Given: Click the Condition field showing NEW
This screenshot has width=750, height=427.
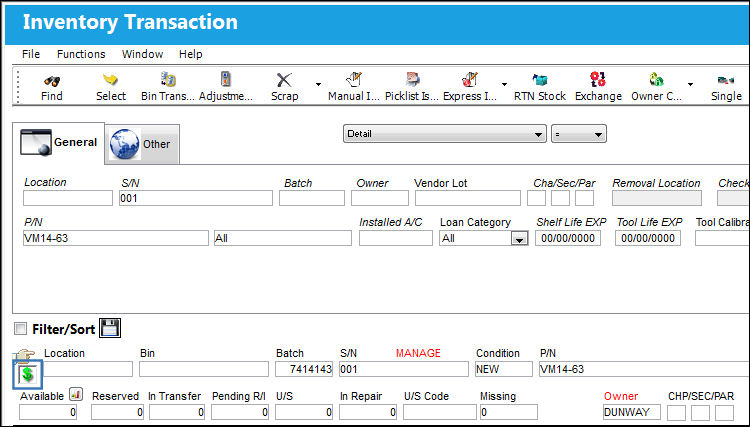Looking at the screenshot, I should (503, 369).
